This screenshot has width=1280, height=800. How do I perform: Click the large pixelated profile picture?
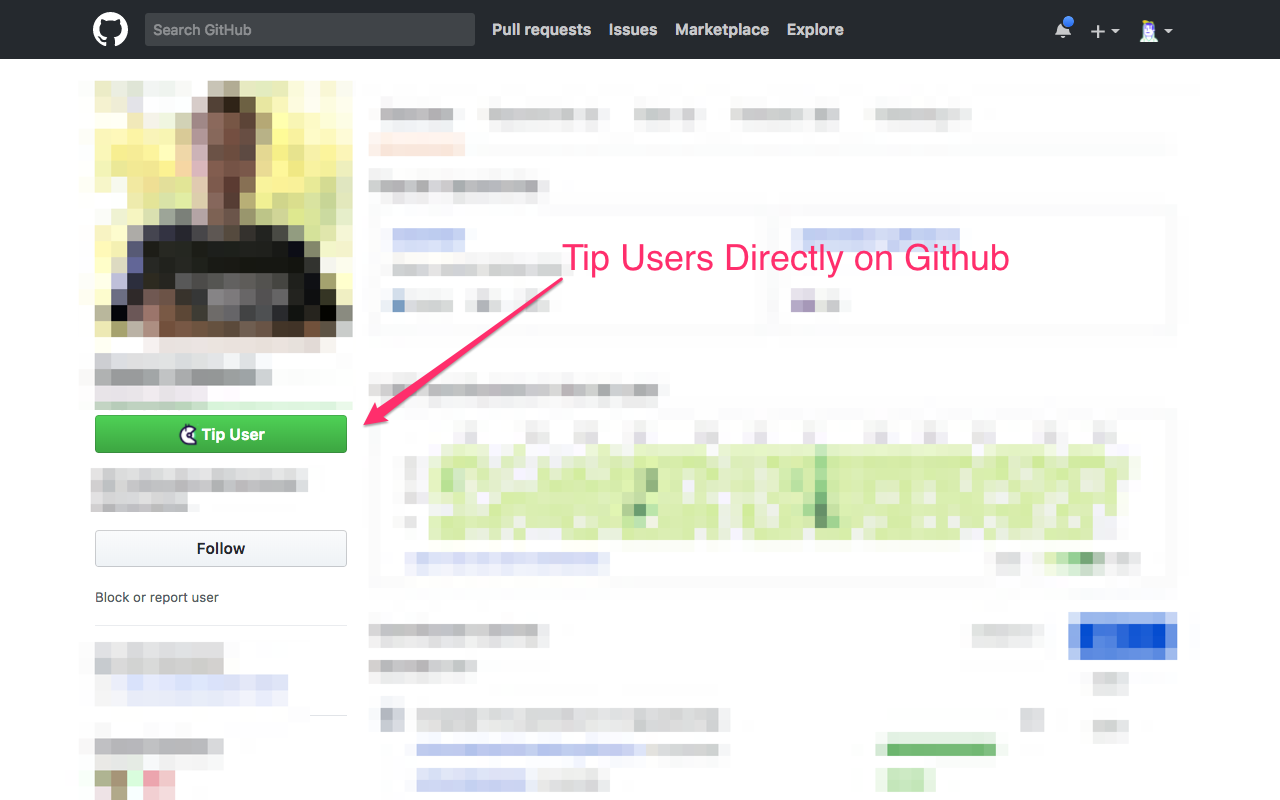223,209
